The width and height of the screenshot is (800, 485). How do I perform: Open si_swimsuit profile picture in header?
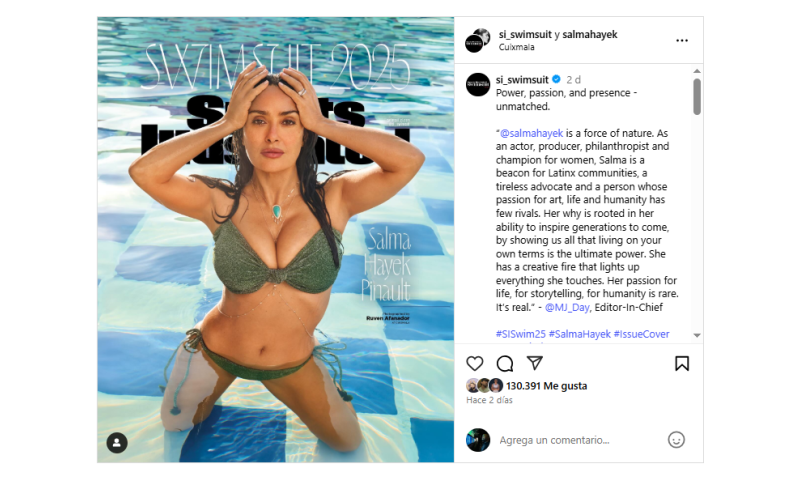[478, 40]
